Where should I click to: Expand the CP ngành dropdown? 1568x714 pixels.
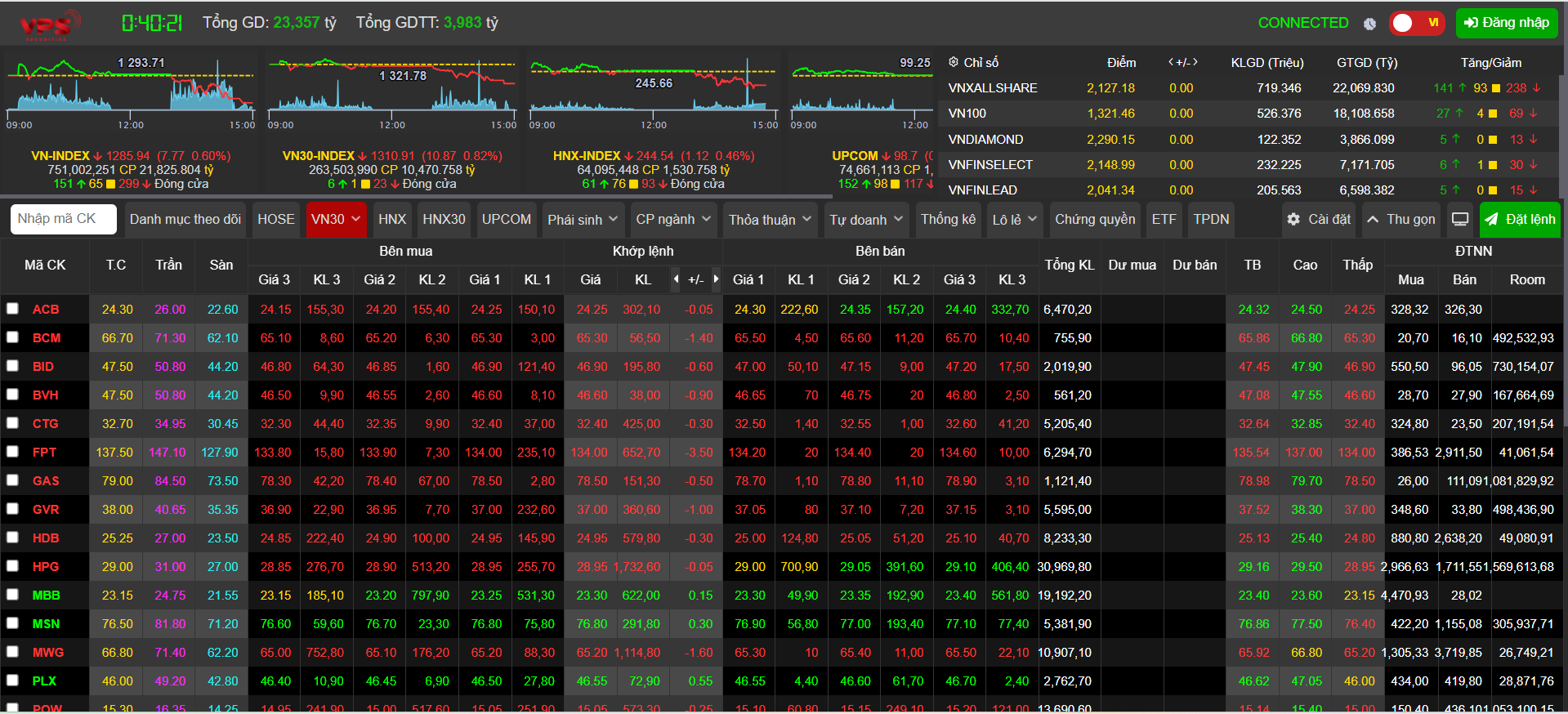pyautogui.click(x=673, y=219)
